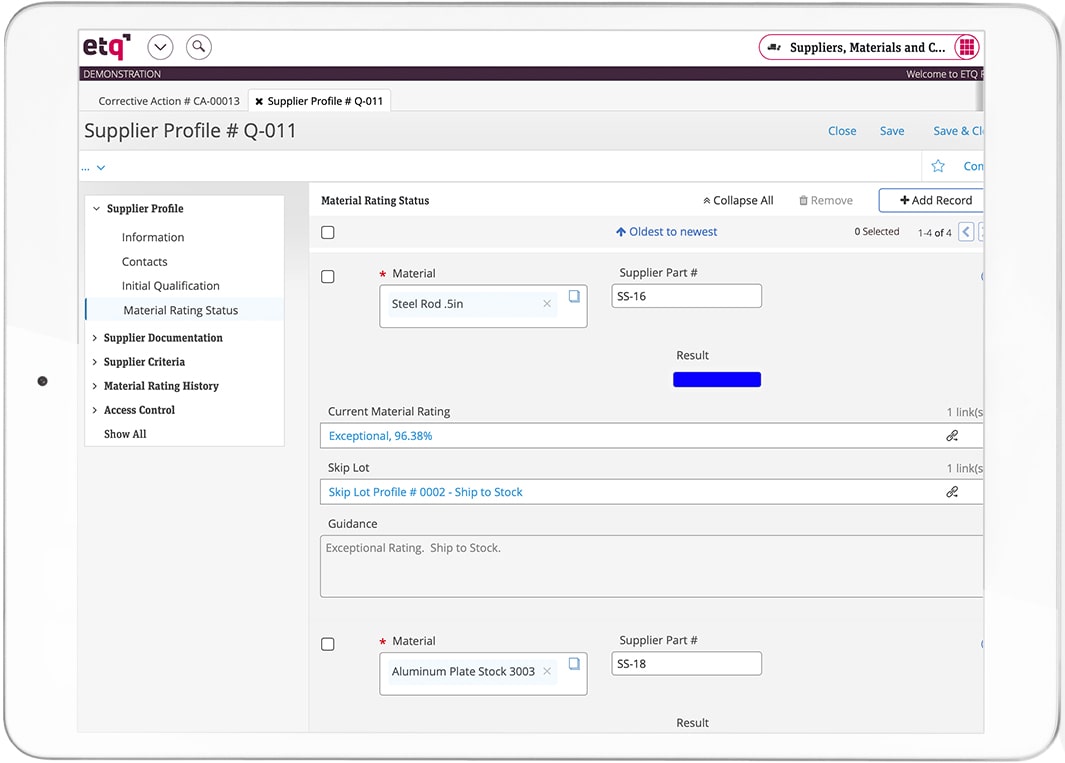This screenshot has width=1065, height=763.
Task: Open the circled down-arrow menu beside ETQ logo
Action: click(160, 46)
